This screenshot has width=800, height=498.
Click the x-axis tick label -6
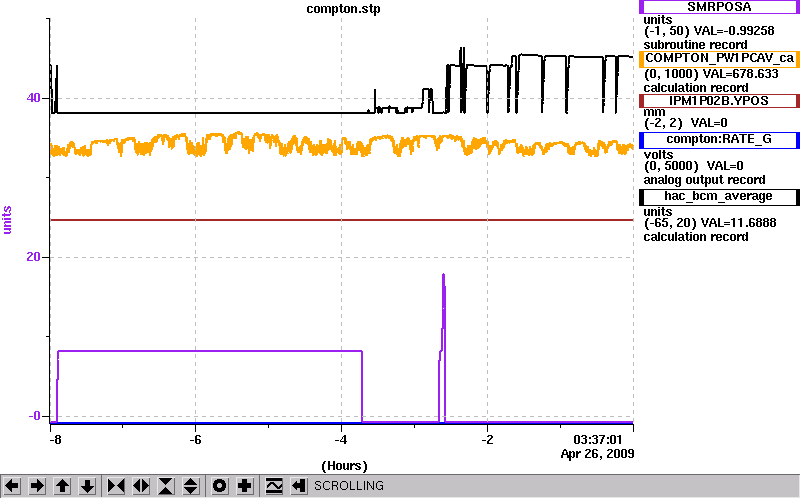tap(195, 440)
